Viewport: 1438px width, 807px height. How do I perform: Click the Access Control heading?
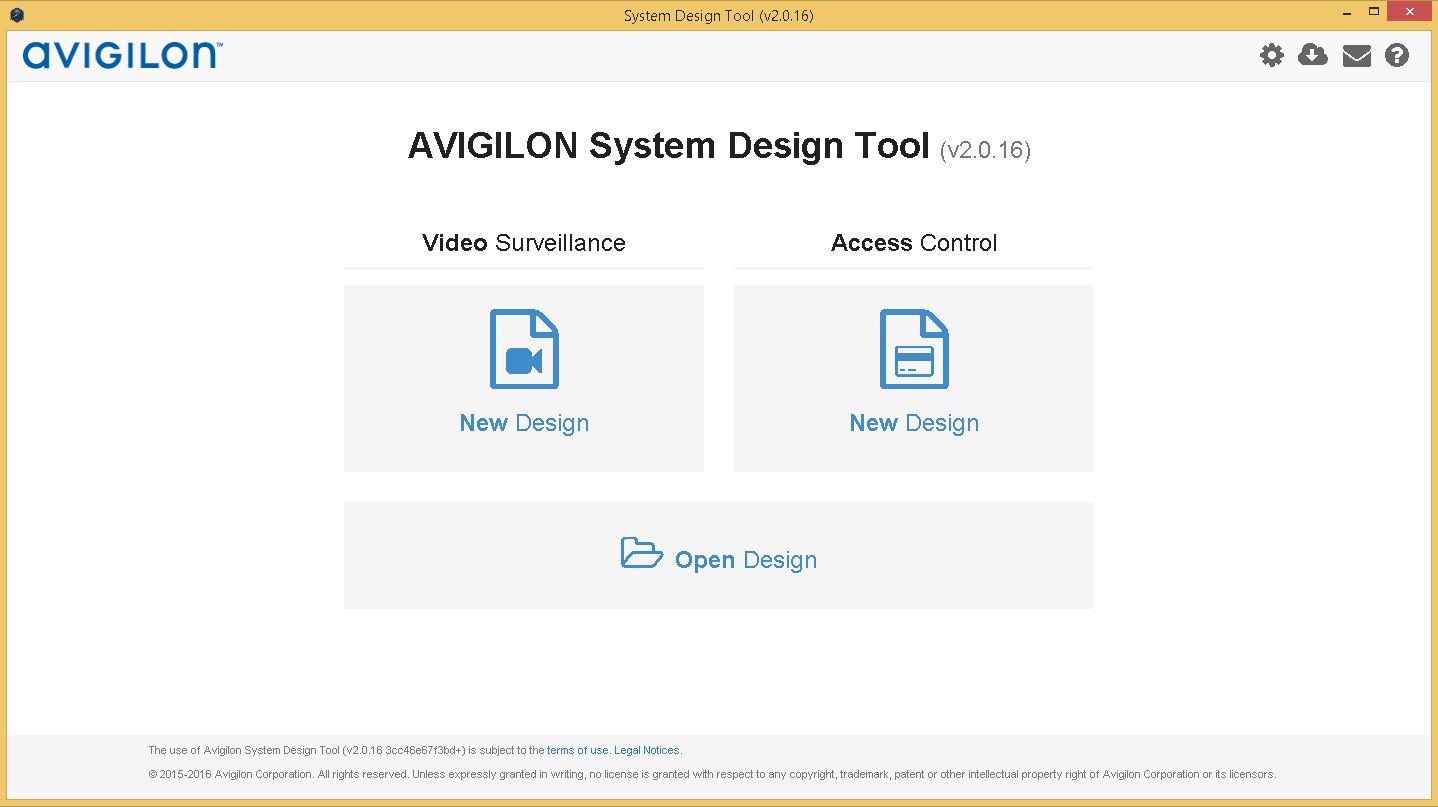[x=914, y=243]
